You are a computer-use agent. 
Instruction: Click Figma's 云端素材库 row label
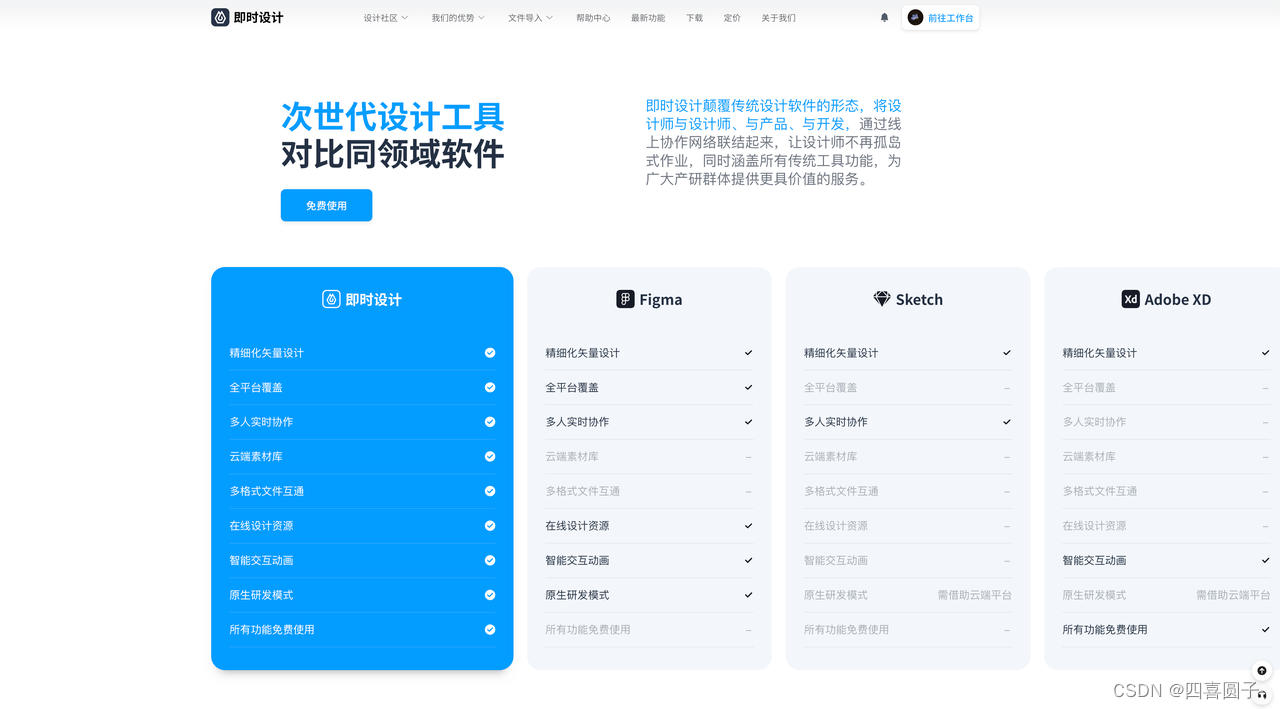(x=572, y=456)
